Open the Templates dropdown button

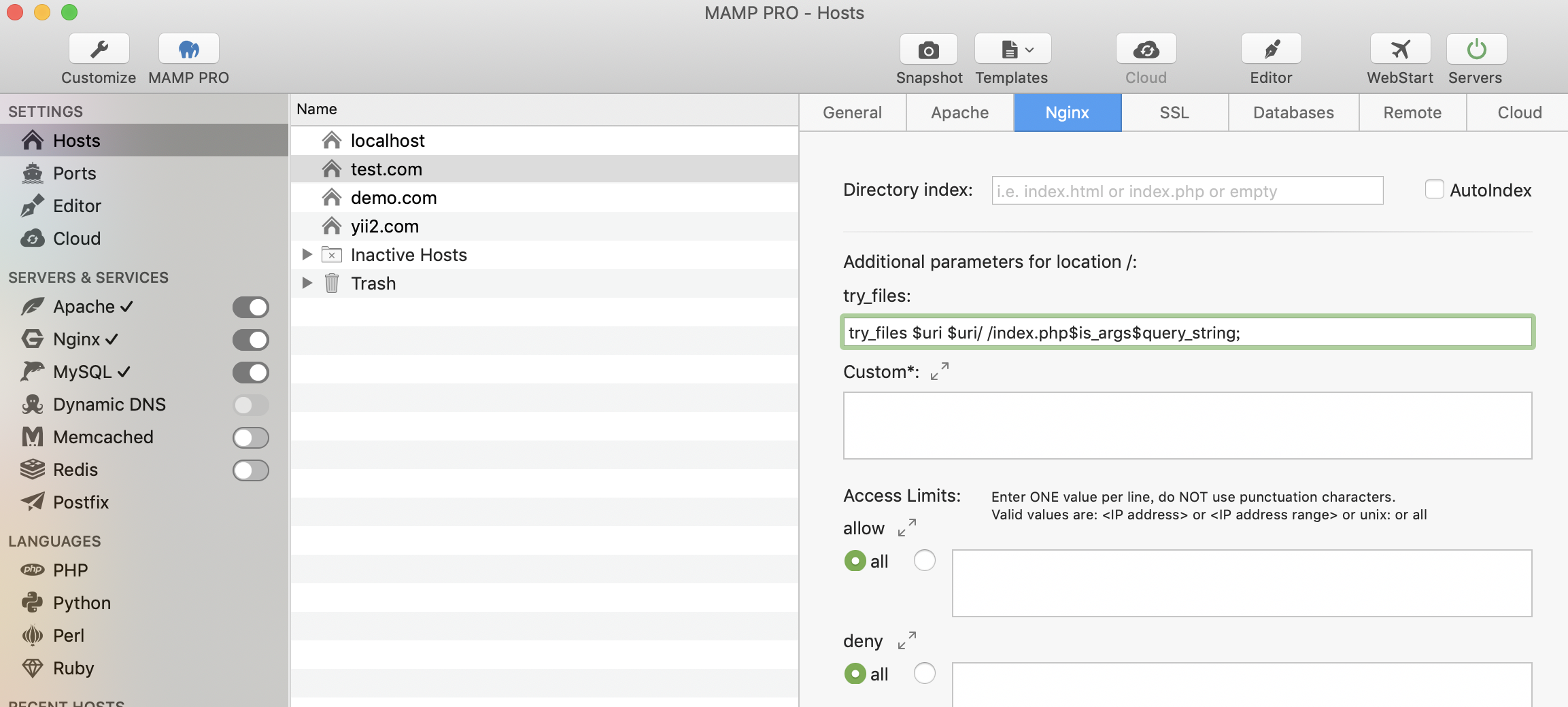(x=1012, y=49)
